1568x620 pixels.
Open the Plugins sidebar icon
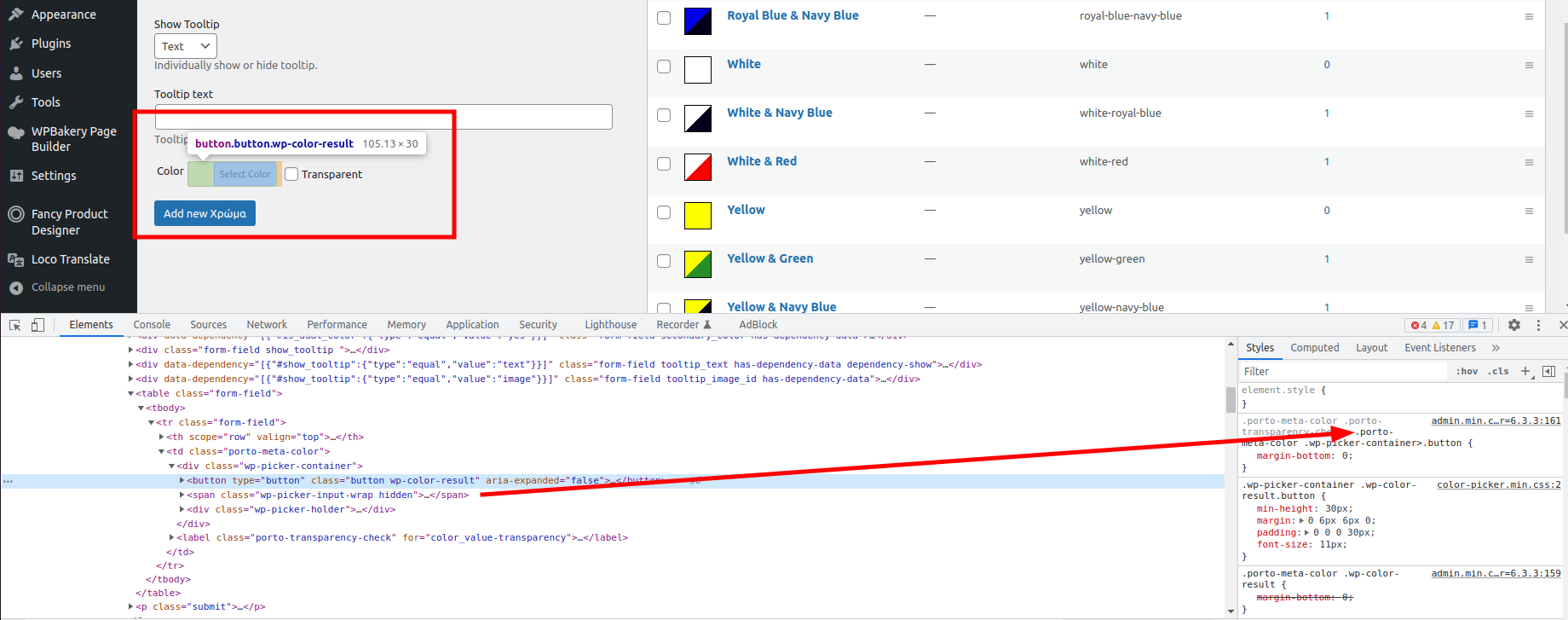click(16, 43)
